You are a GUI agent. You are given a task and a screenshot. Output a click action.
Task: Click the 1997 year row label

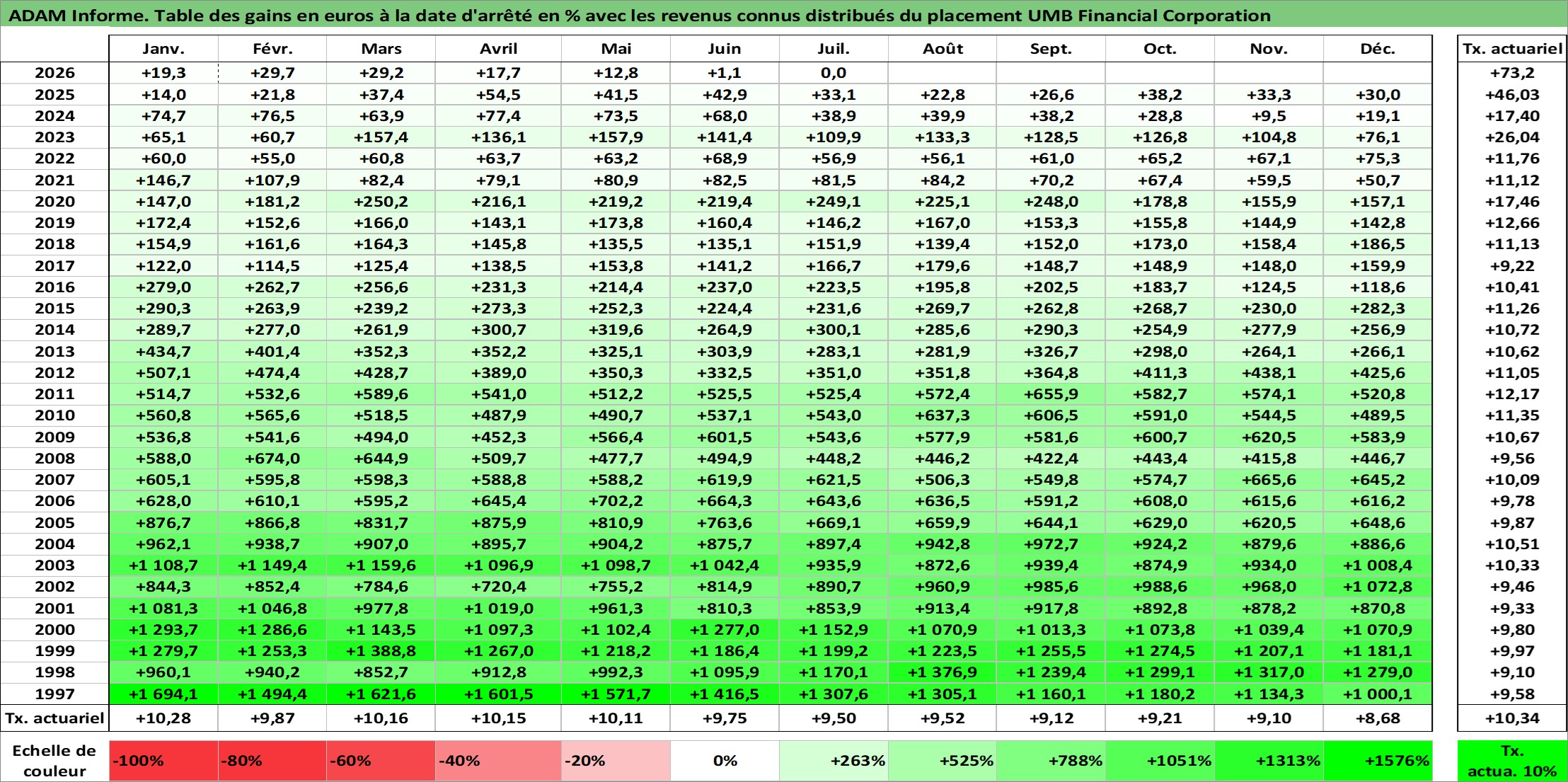[54, 694]
